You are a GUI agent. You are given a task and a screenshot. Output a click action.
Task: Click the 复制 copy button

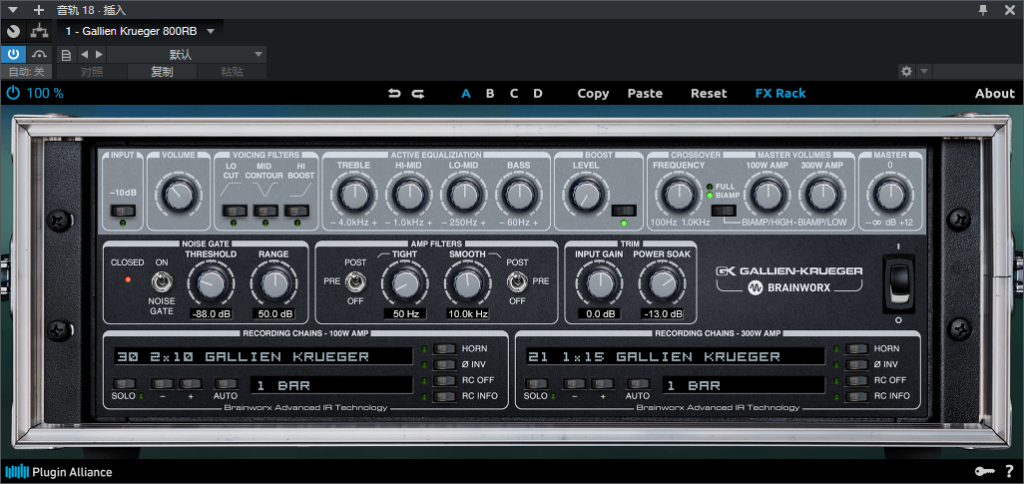pos(162,72)
